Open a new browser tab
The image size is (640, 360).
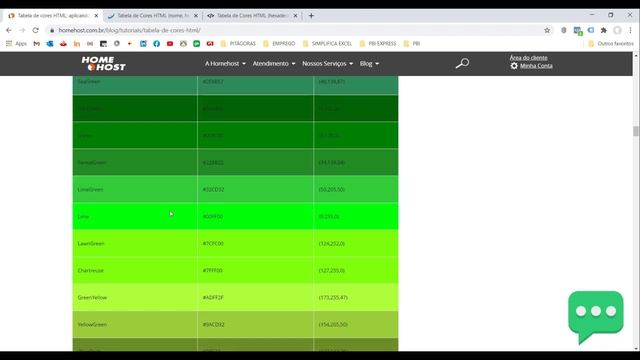tap(311, 16)
